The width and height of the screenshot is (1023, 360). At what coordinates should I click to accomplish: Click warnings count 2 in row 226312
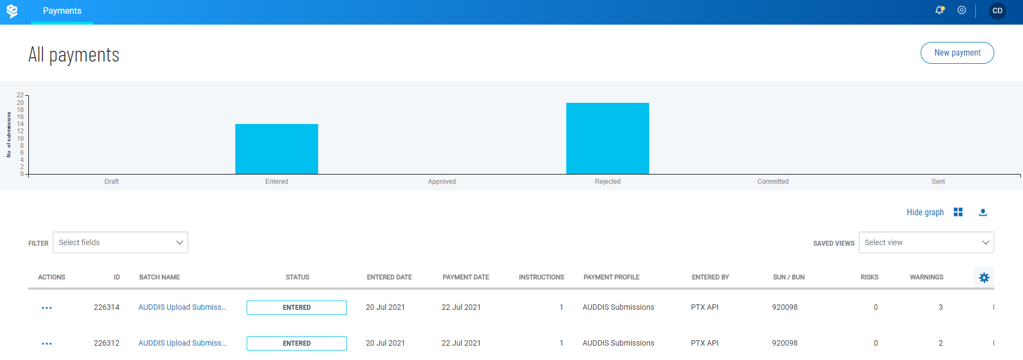coord(941,343)
